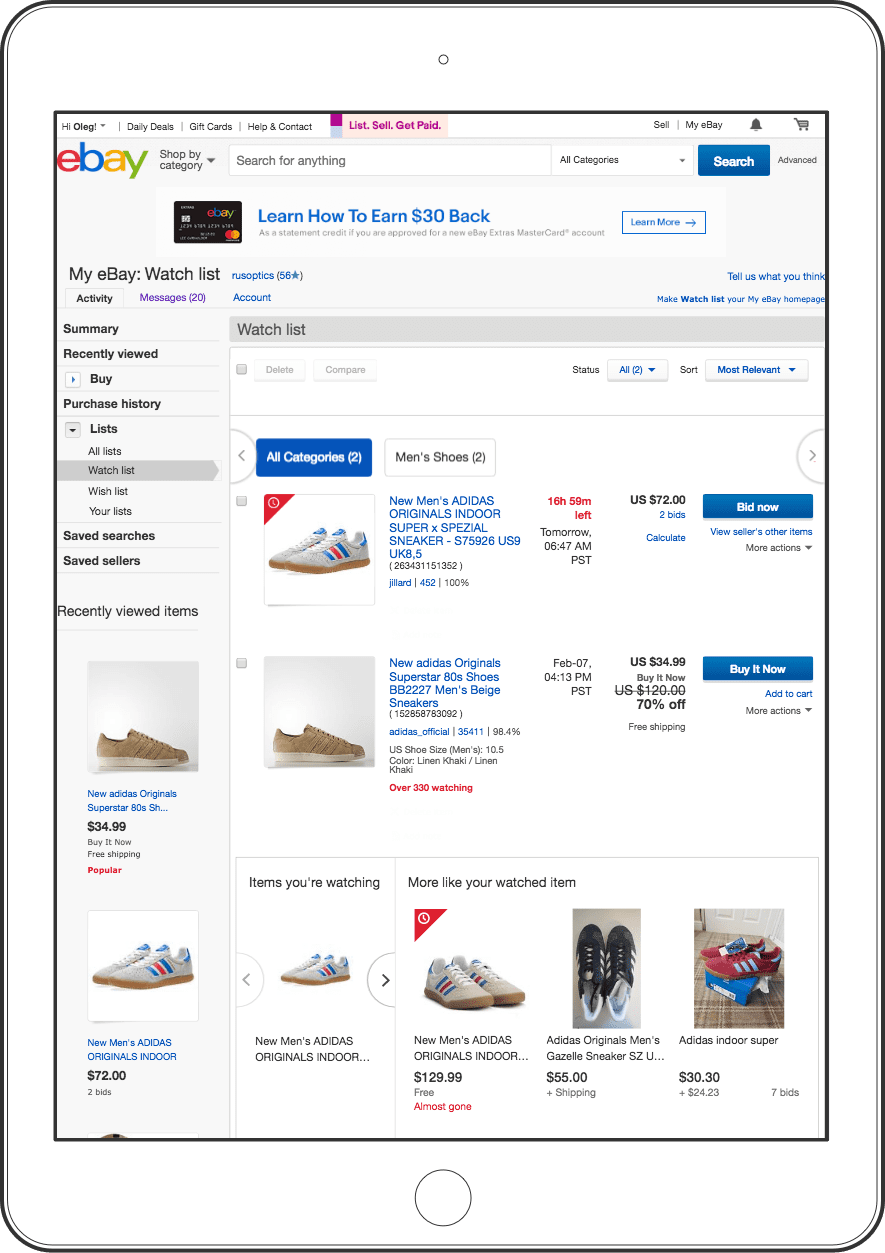The height and width of the screenshot is (1253, 885).
Task: Click in the Search for anything field
Action: pyautogui.click(x=390, y=160)
